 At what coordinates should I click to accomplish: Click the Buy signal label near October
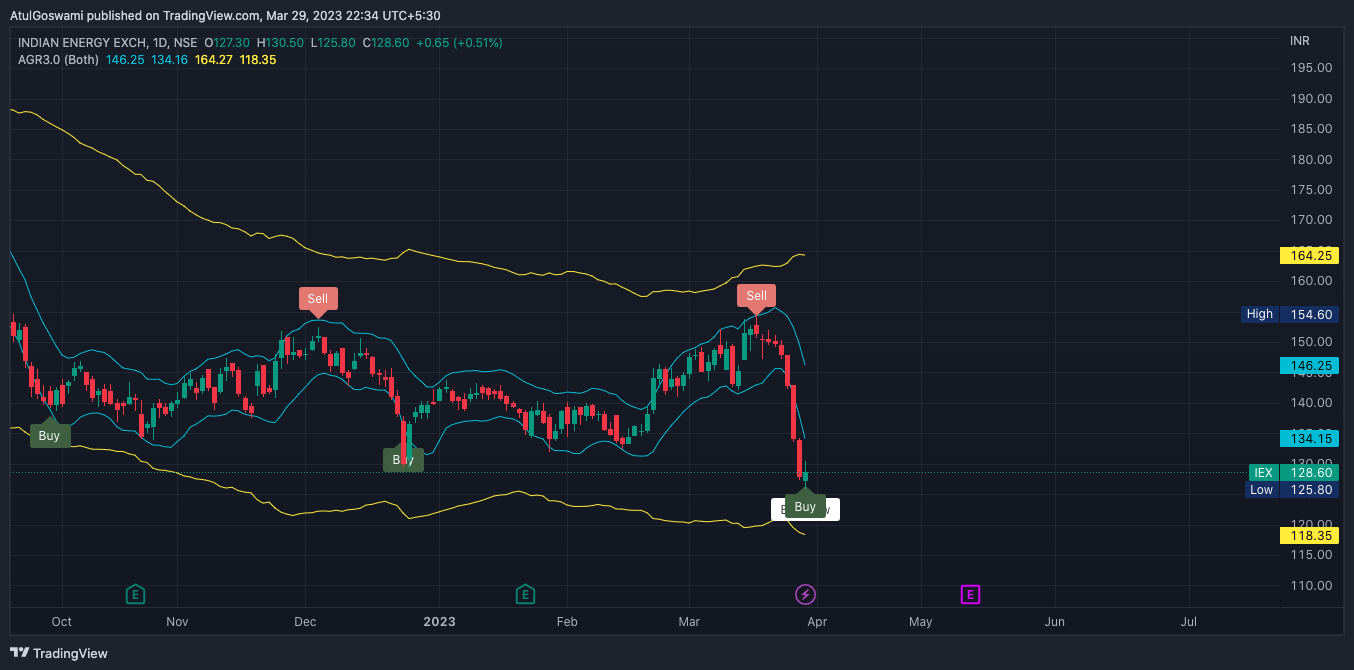pos(49,436)
